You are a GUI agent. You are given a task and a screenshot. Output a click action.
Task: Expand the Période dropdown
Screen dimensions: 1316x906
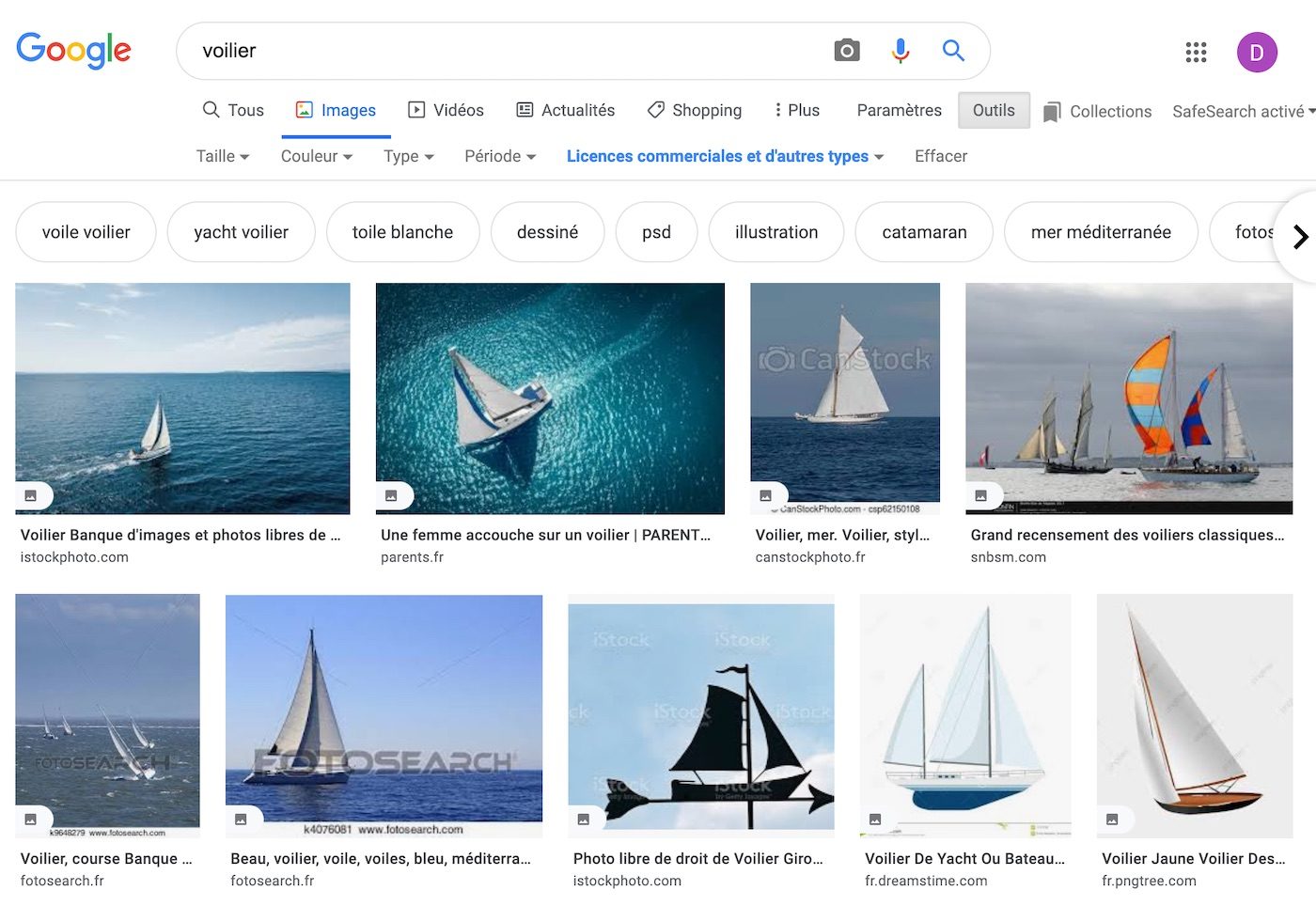click(499, 156)
